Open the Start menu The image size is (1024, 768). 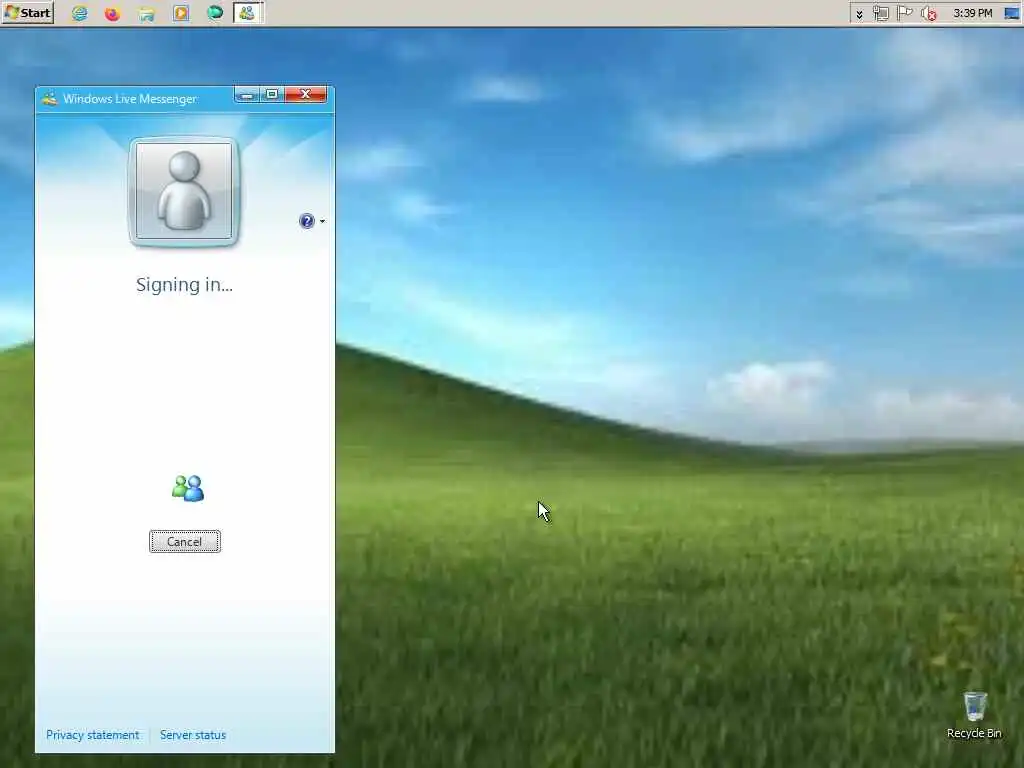coord(27,12)
